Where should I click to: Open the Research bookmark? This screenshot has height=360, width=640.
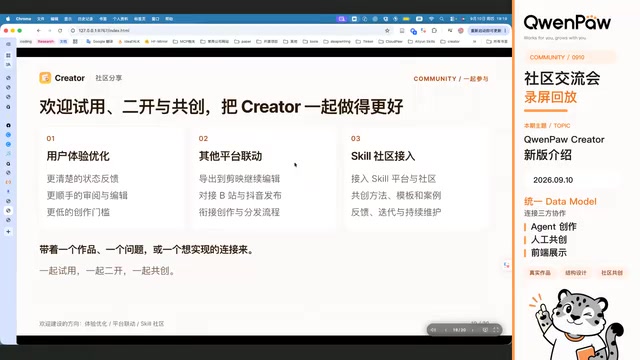pos(46,42)
